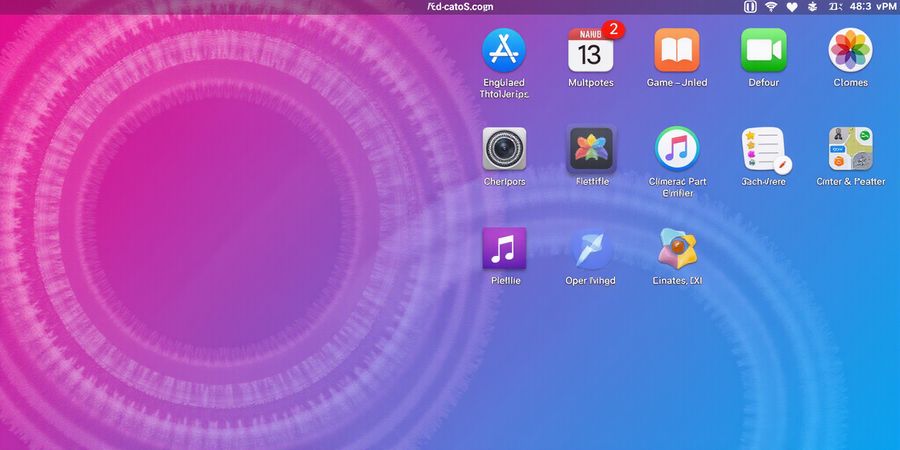900x450 pixels.
Task: Click the bug-like icon in menu bar
Action: (x=812, y=7)
